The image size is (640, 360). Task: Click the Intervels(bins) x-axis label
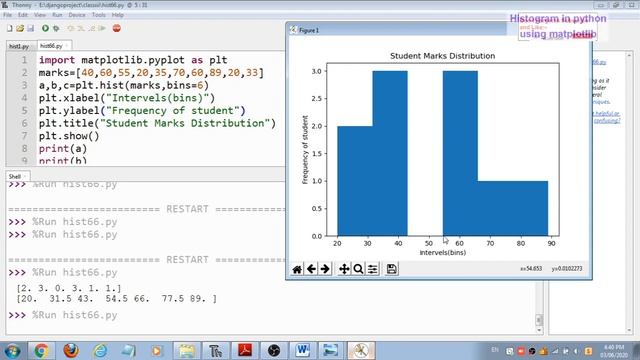pos(443,253)
